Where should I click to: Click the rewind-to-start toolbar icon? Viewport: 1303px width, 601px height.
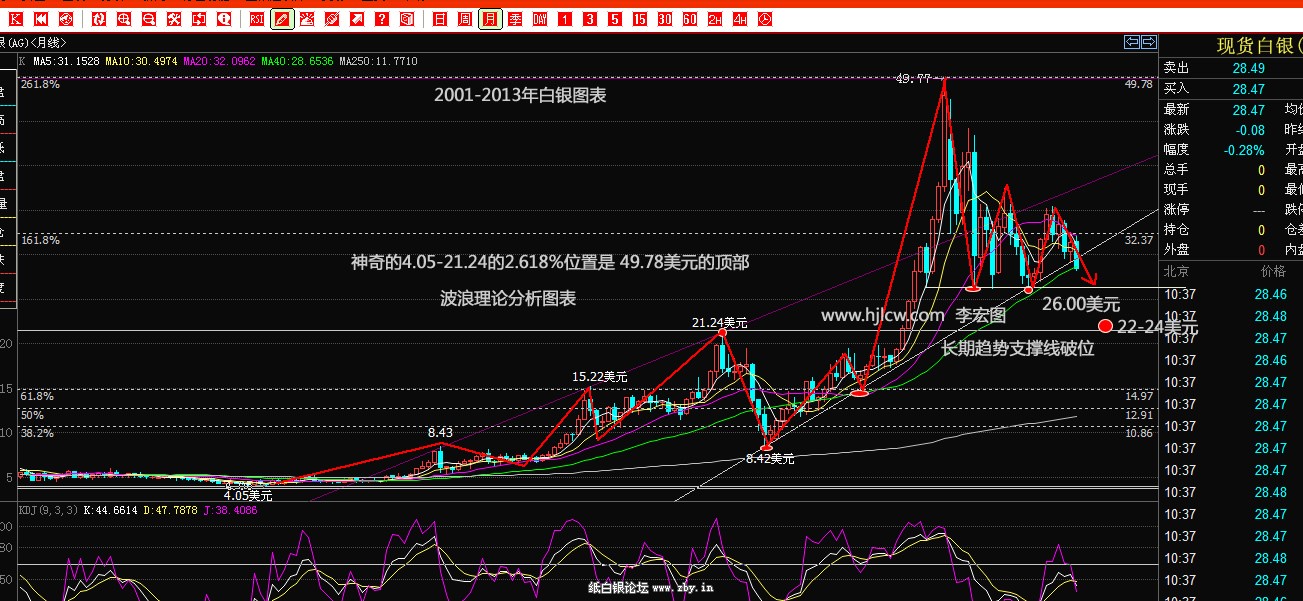40,19
